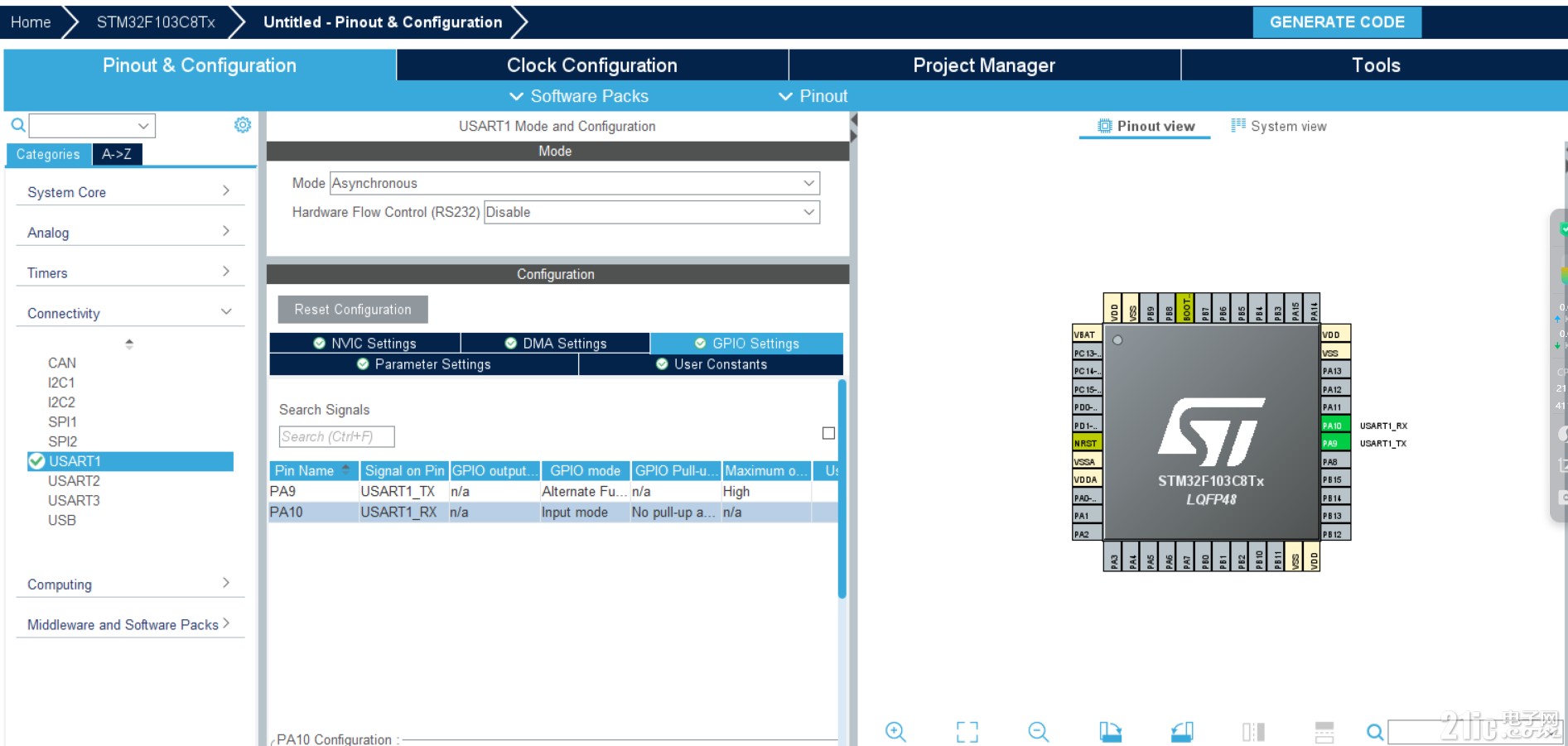The height and width of the screenshot is (746, 1568).
Task: Click the PB12 pin on the chip
Action: click(1335, 534)
